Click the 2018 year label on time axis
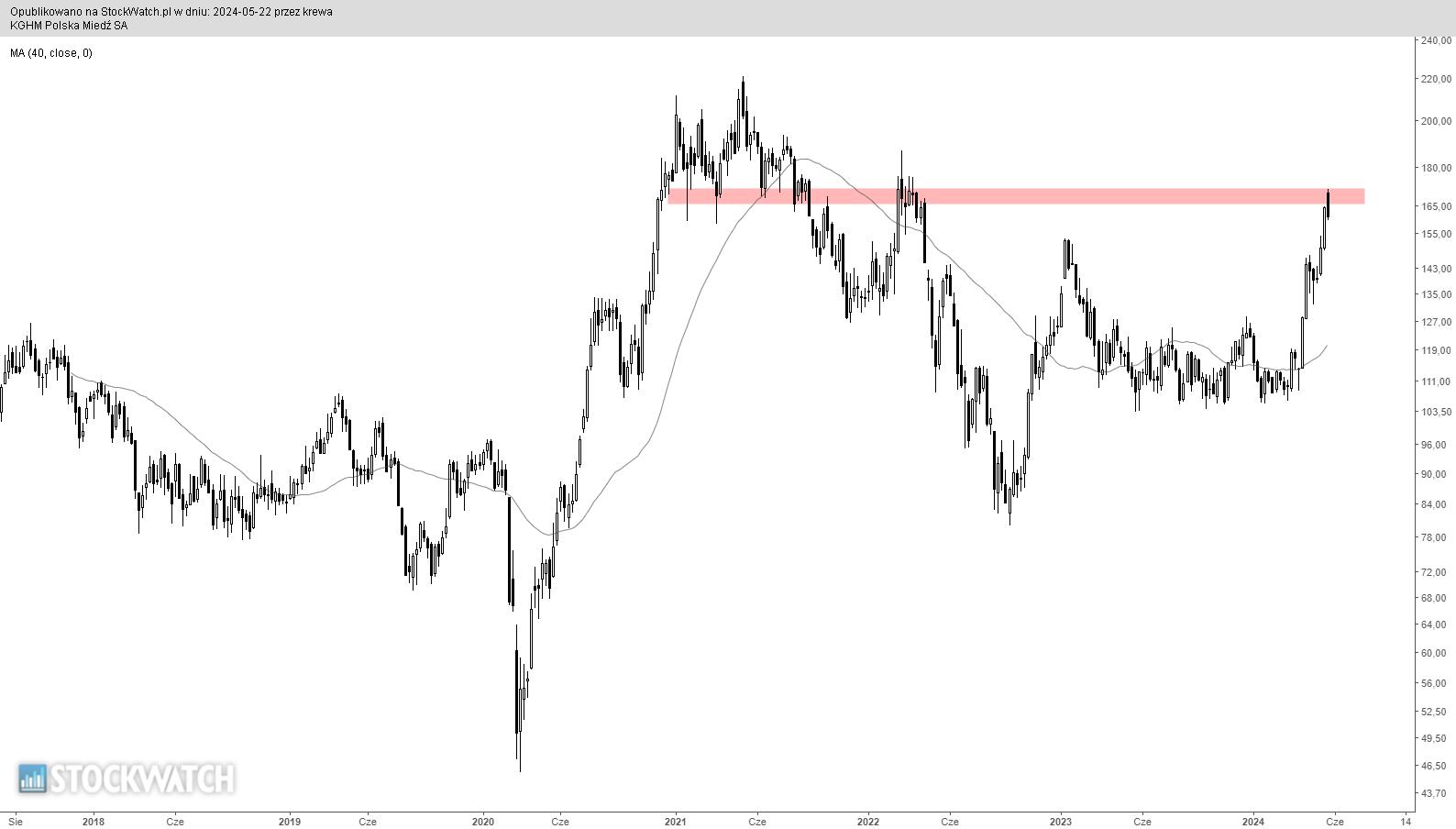Viewport: 1456px width, 829px height. (94, 822)
